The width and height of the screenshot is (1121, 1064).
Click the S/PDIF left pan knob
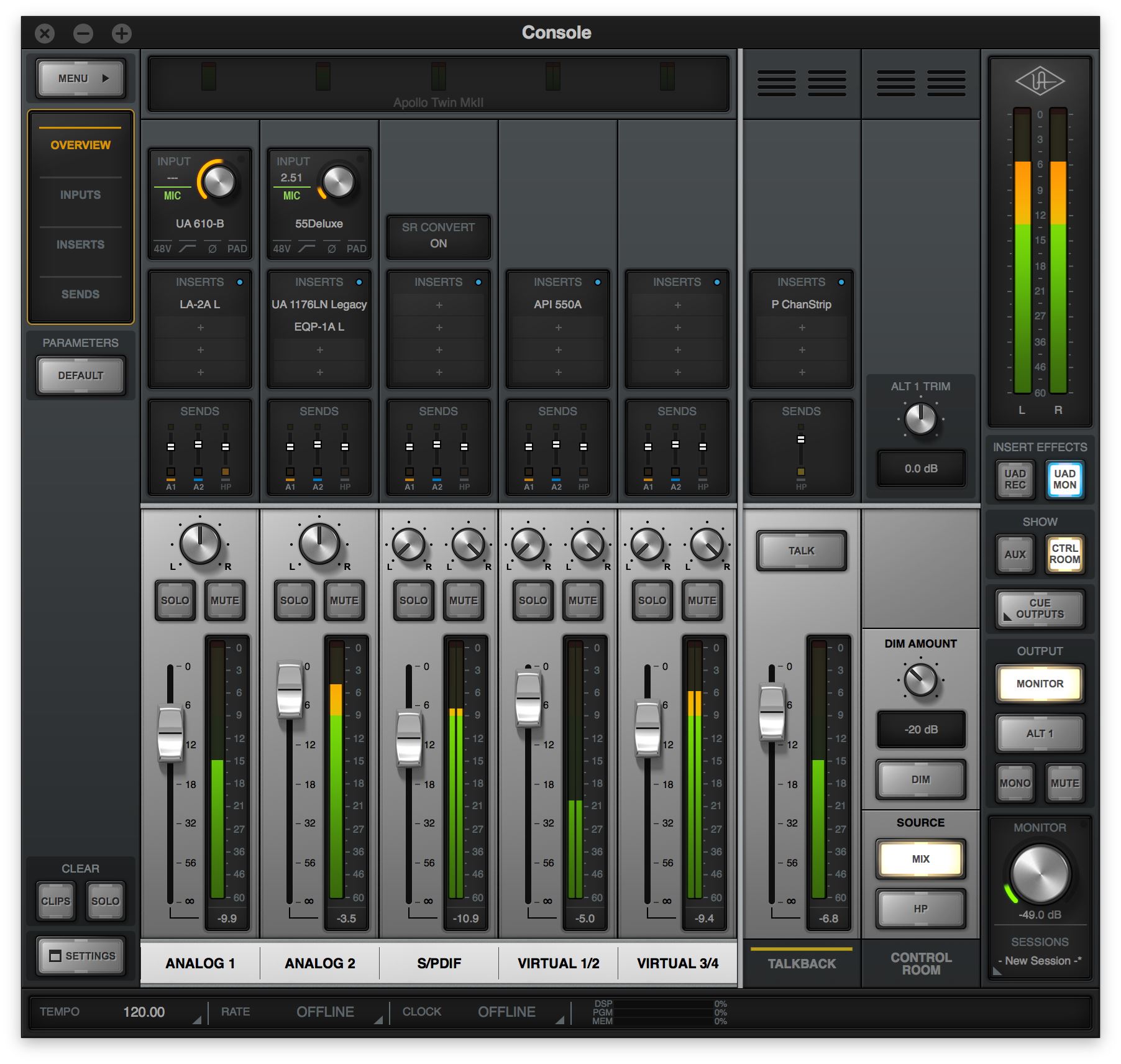click(409, 544)
